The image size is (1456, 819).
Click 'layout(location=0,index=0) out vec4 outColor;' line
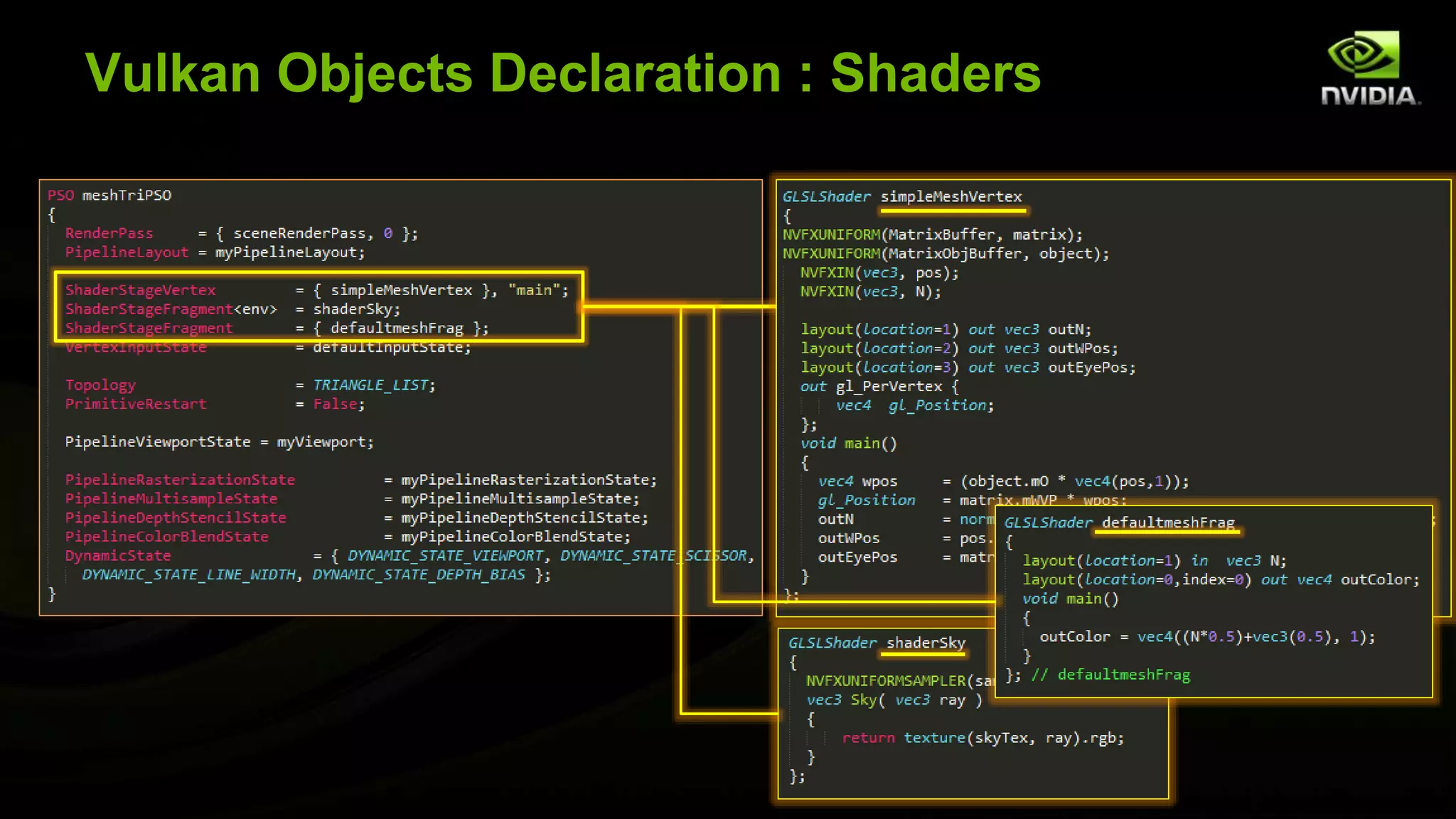coord(1221,580)
